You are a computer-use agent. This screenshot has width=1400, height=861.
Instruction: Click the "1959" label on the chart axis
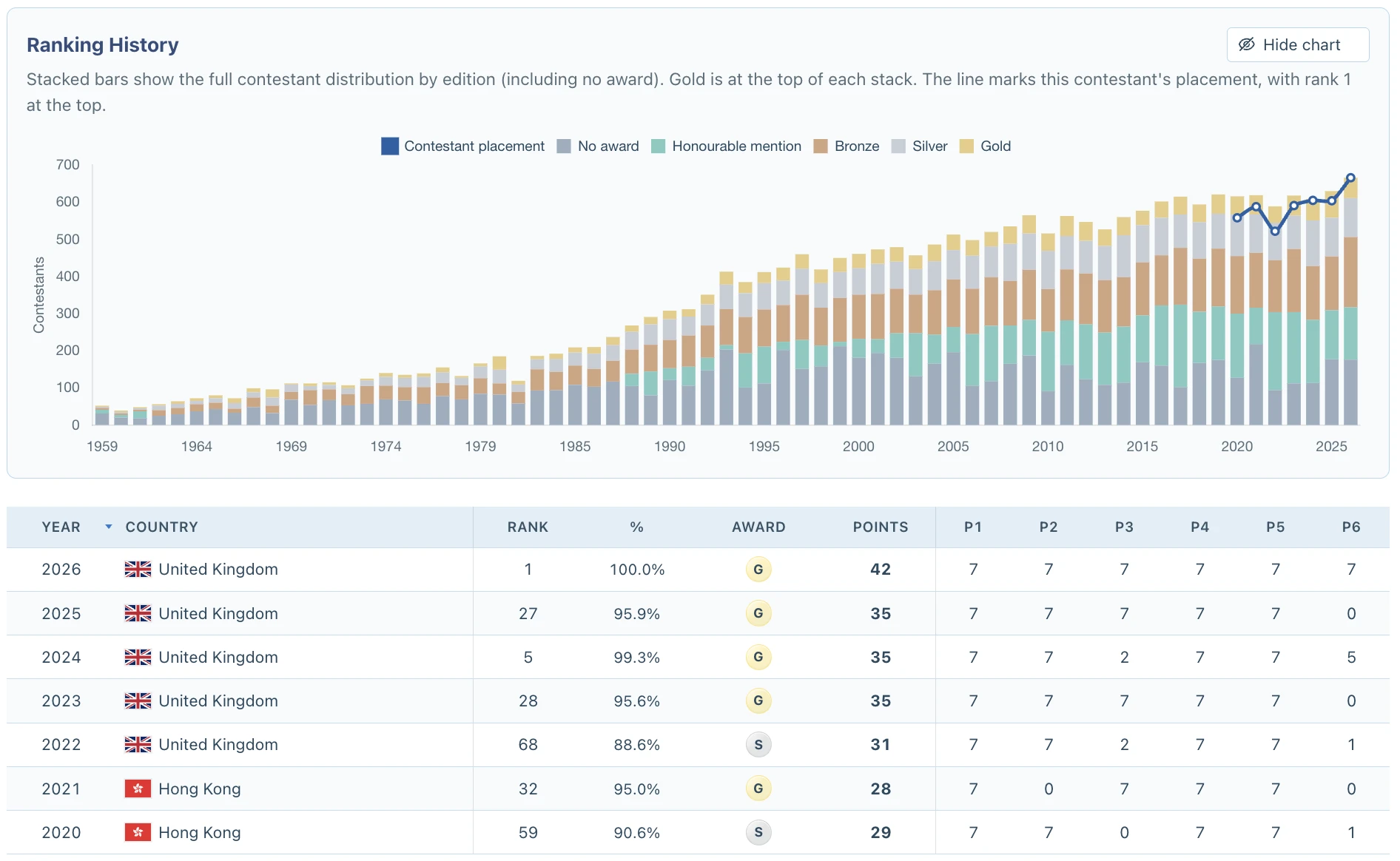point(102,446)
